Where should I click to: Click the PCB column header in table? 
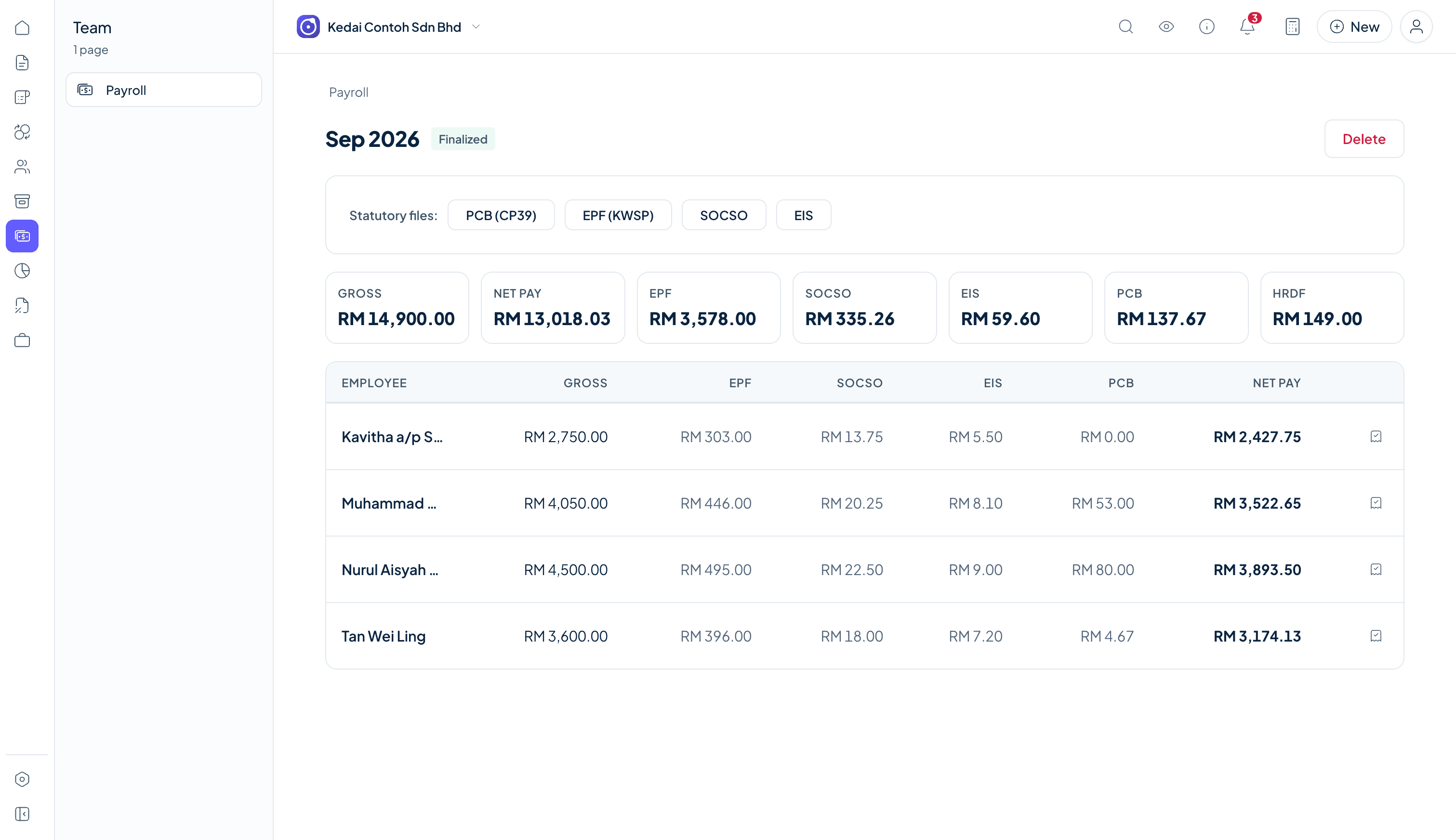(x=1121, y=382)
